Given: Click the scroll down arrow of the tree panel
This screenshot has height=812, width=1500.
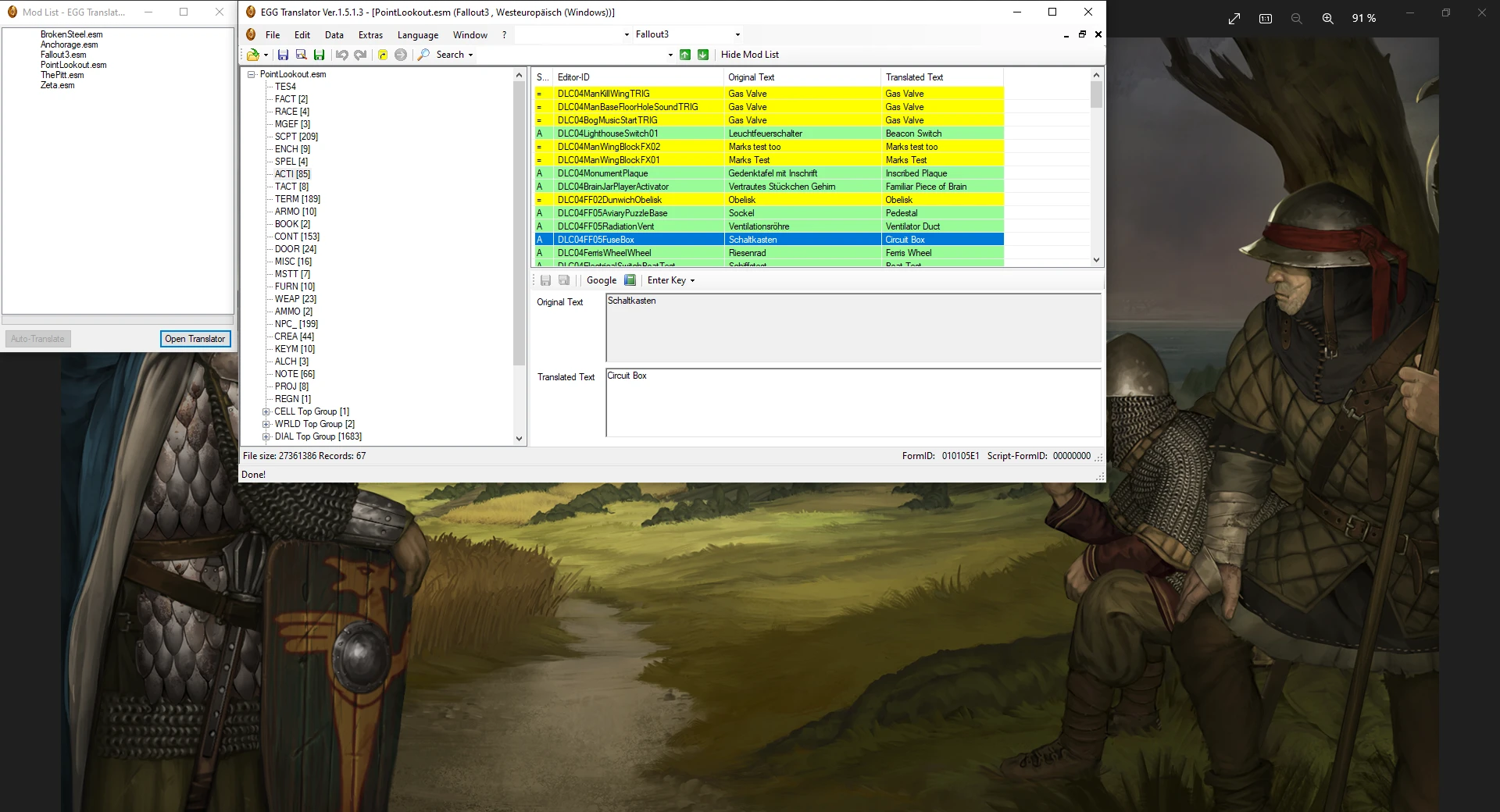Looking at the screenshot, I should (x=520, y=439).
